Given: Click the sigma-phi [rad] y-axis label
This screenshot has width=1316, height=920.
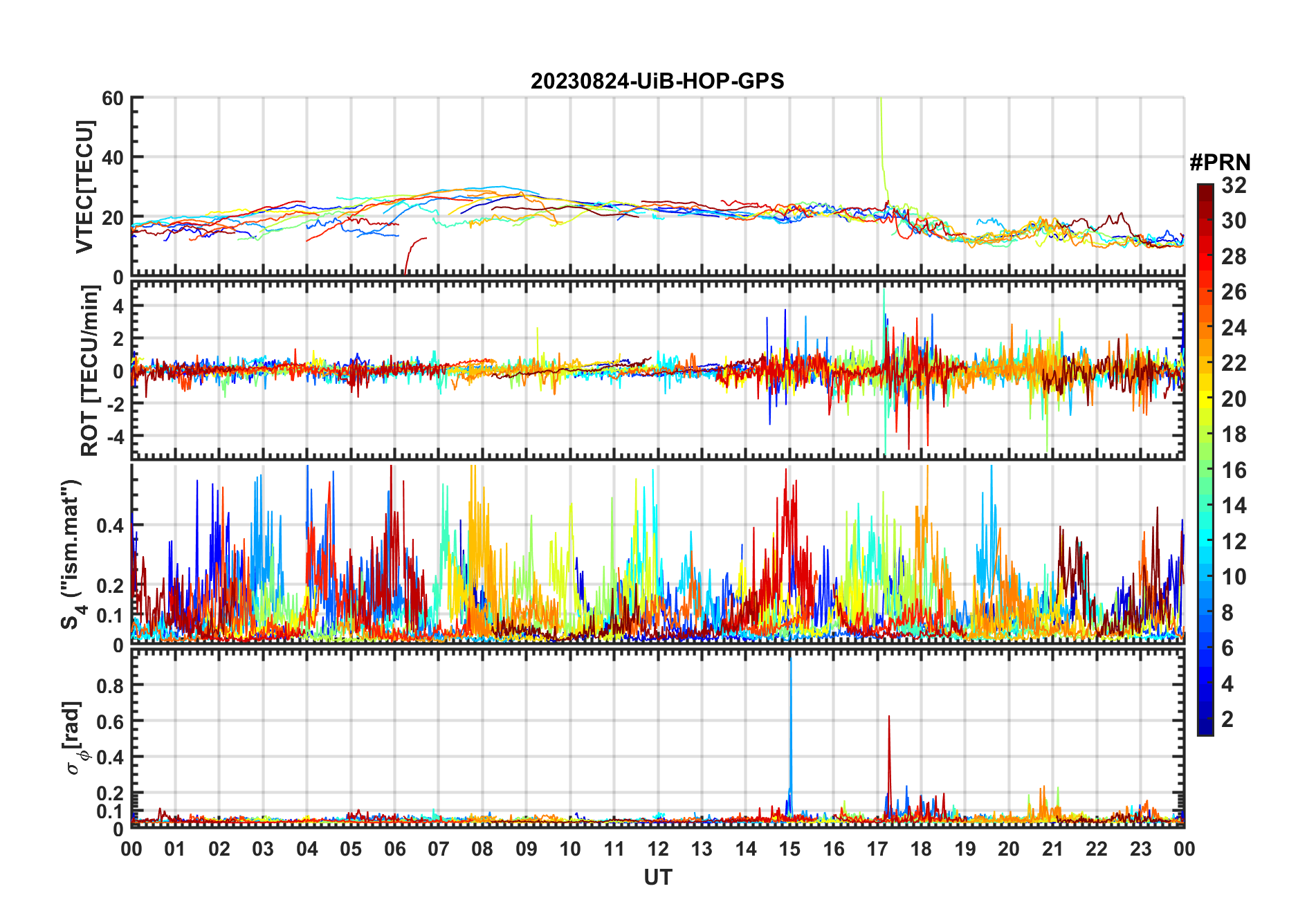Looking at the screenshot, I should pyautogui.click(x=75, y=737).
